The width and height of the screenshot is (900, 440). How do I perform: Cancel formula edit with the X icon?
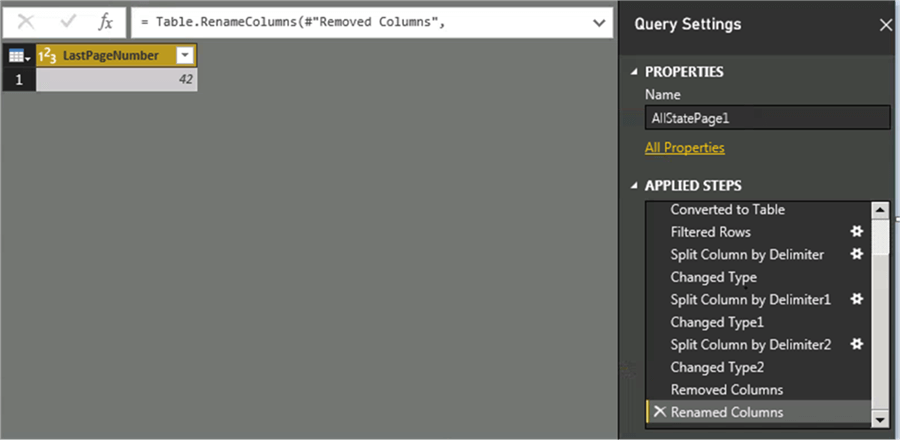point(26,23)
